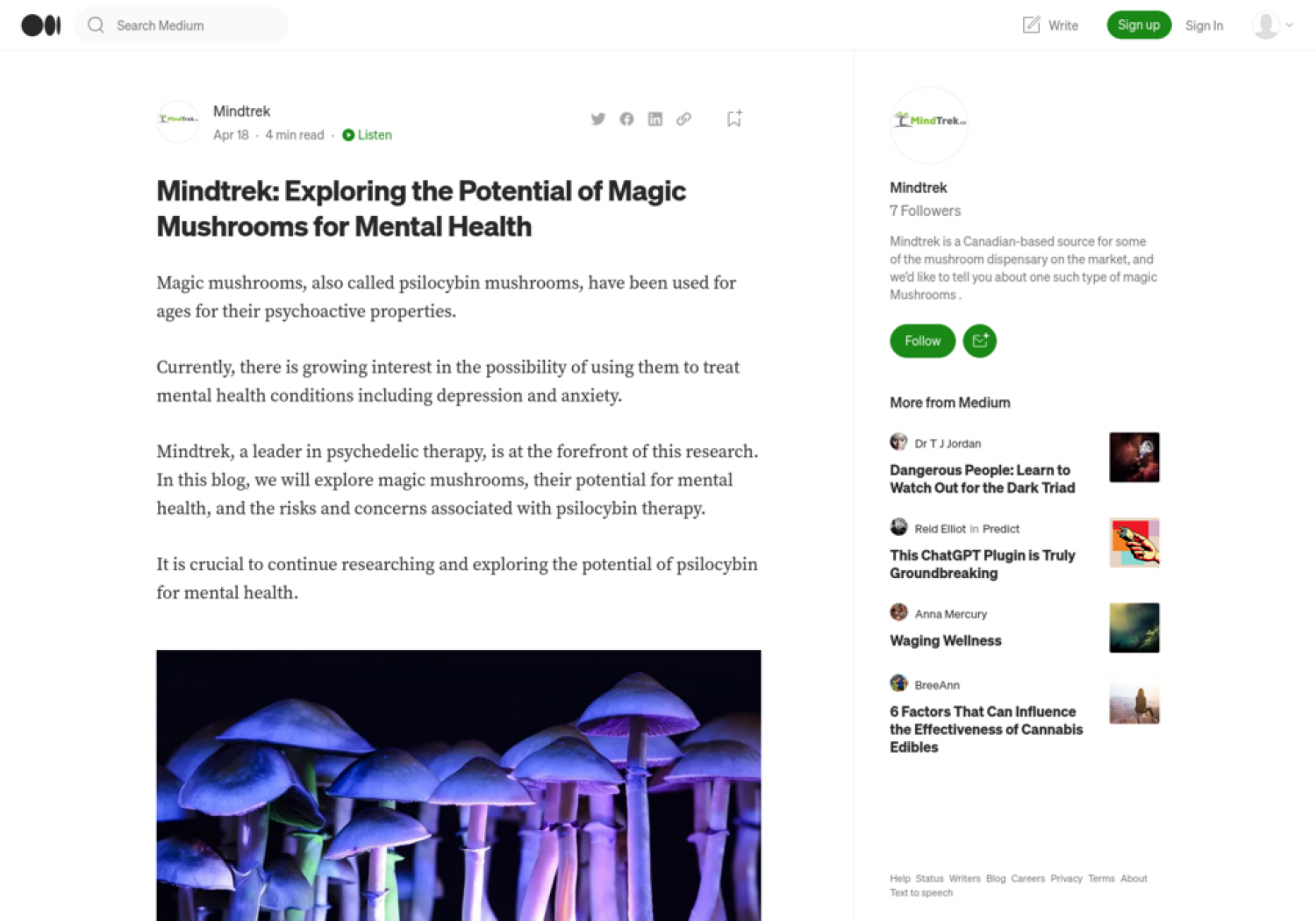Image resolution: width=1316 pixels, height=921 pixels.
Task: Open Cannabis Edibles article thumbnail
Action: click(x=1134, y=699)
